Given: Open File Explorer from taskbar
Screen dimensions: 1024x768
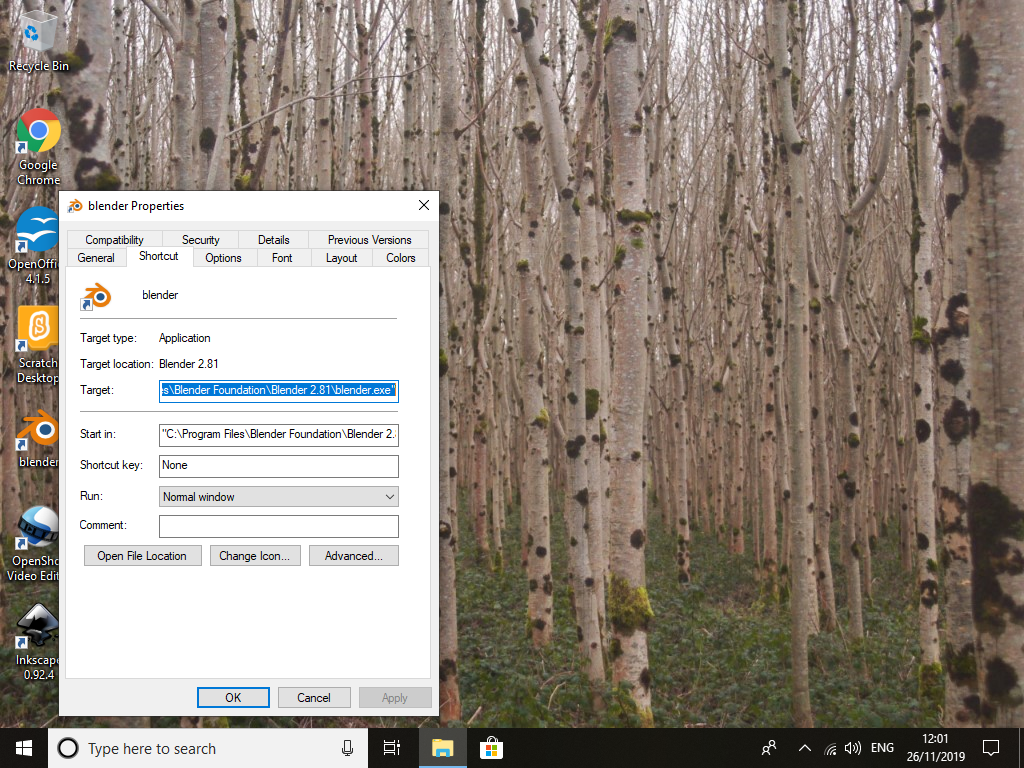Looking at the screenshot, I should (442, 748).
